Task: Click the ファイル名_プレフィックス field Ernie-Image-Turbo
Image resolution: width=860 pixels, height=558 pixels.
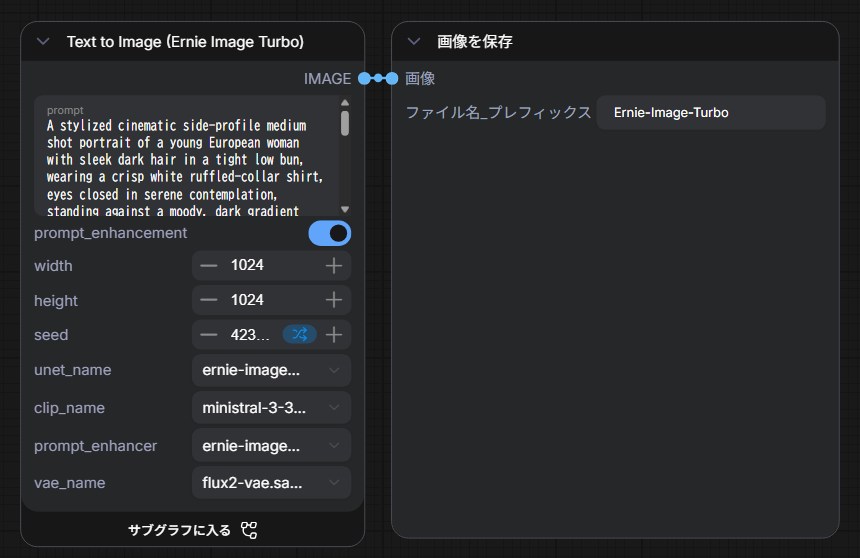Action: (711, 112)
